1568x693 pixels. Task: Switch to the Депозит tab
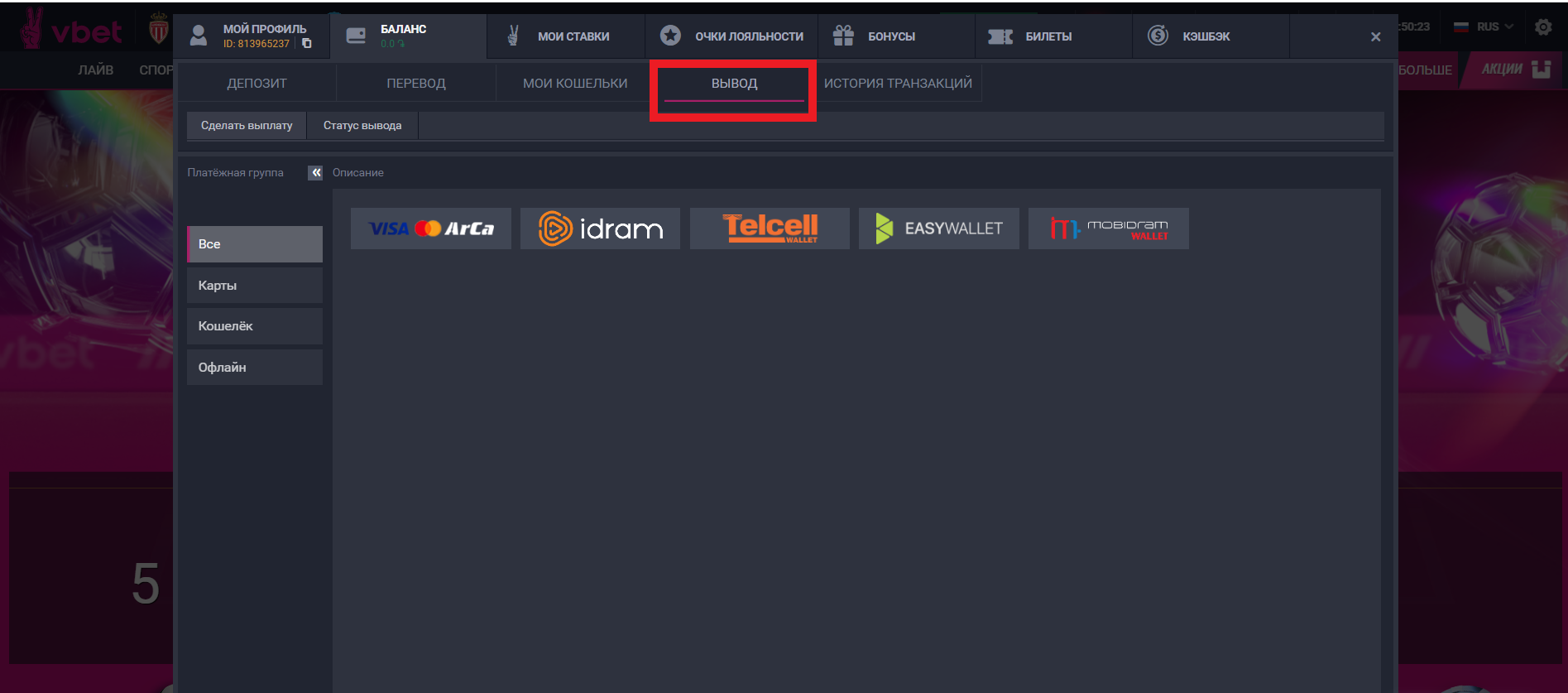point(257,83)
